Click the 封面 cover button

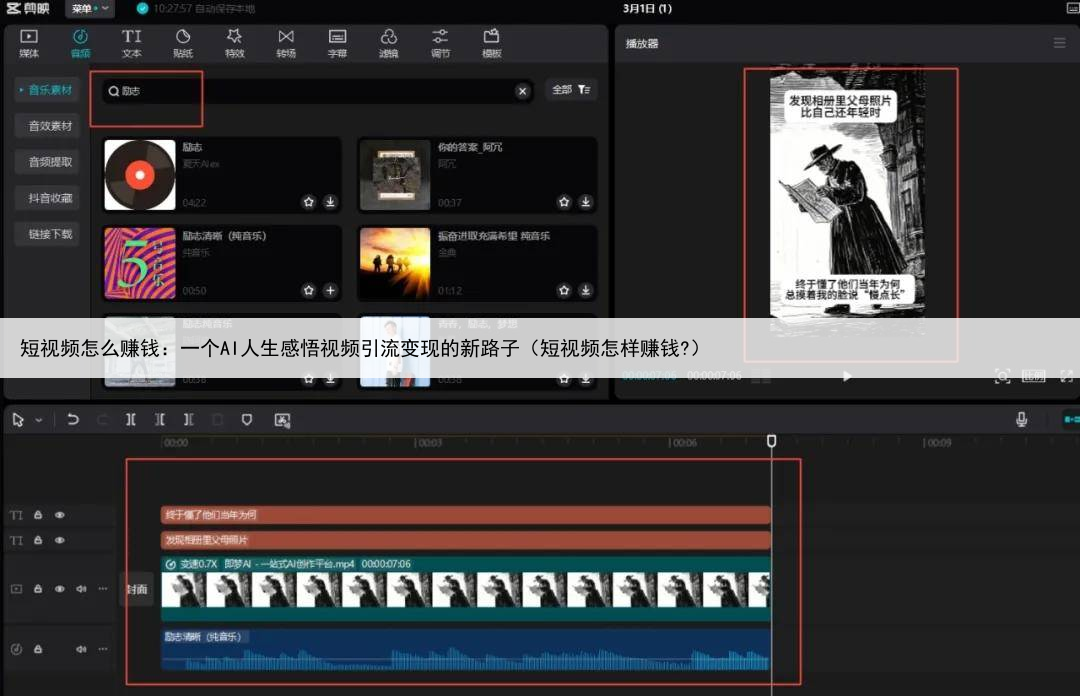(x=137, y=589)
